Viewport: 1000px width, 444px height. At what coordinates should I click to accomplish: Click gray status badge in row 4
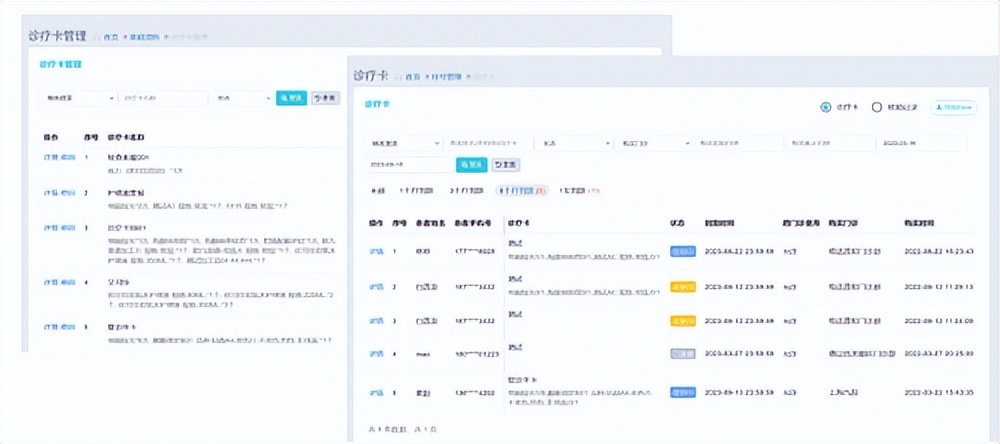pos(682,353)
